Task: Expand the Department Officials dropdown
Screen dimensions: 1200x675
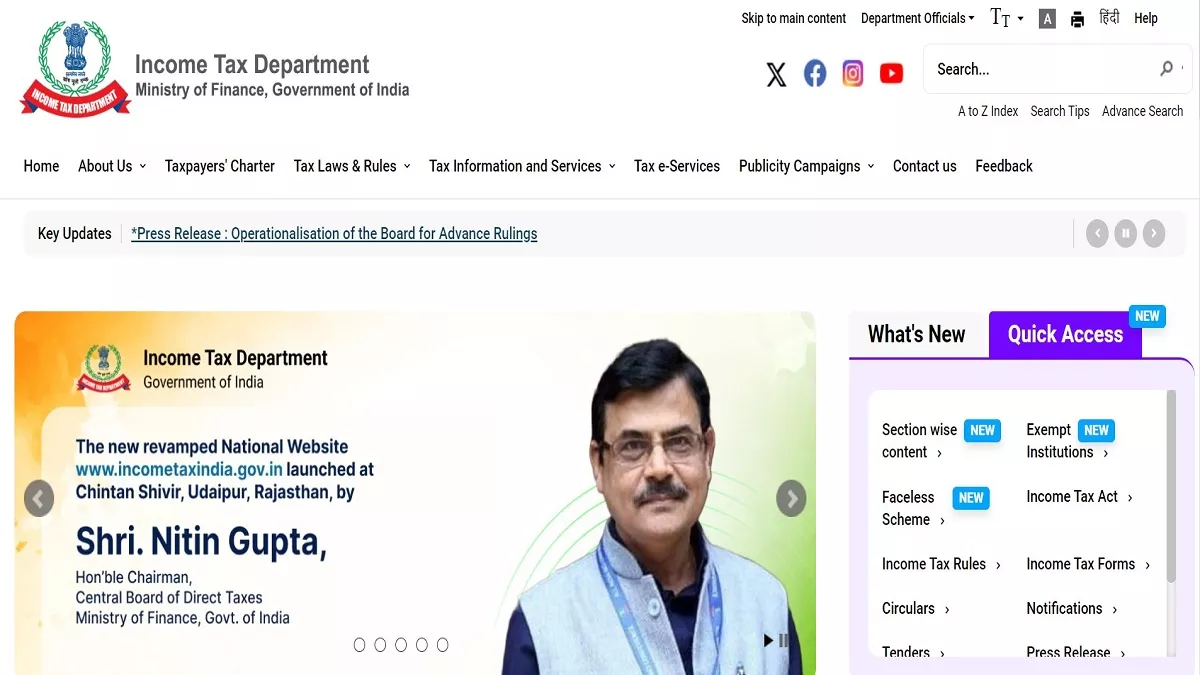Action: [917, 18]
